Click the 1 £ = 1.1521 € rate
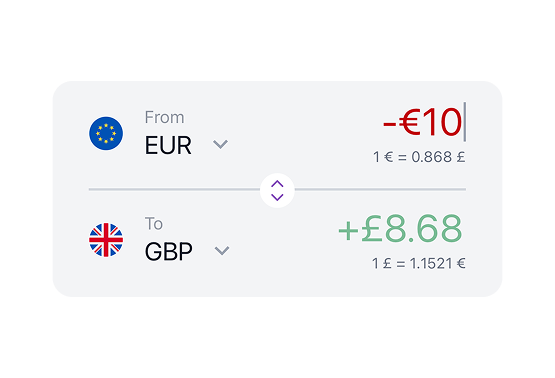The image size is (555, 378). click(x=418, y=263)
